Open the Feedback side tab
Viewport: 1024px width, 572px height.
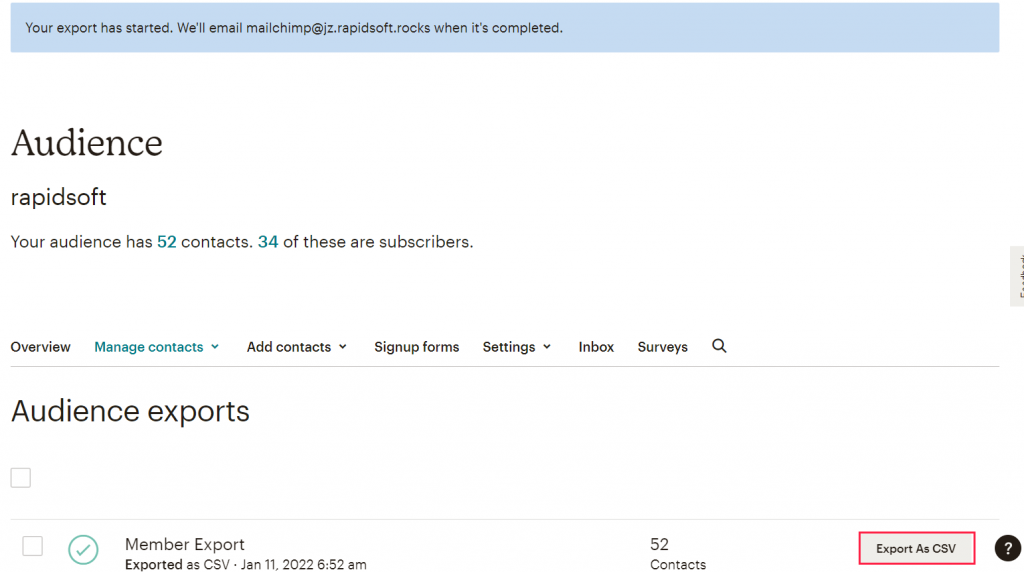point(1018,276)
